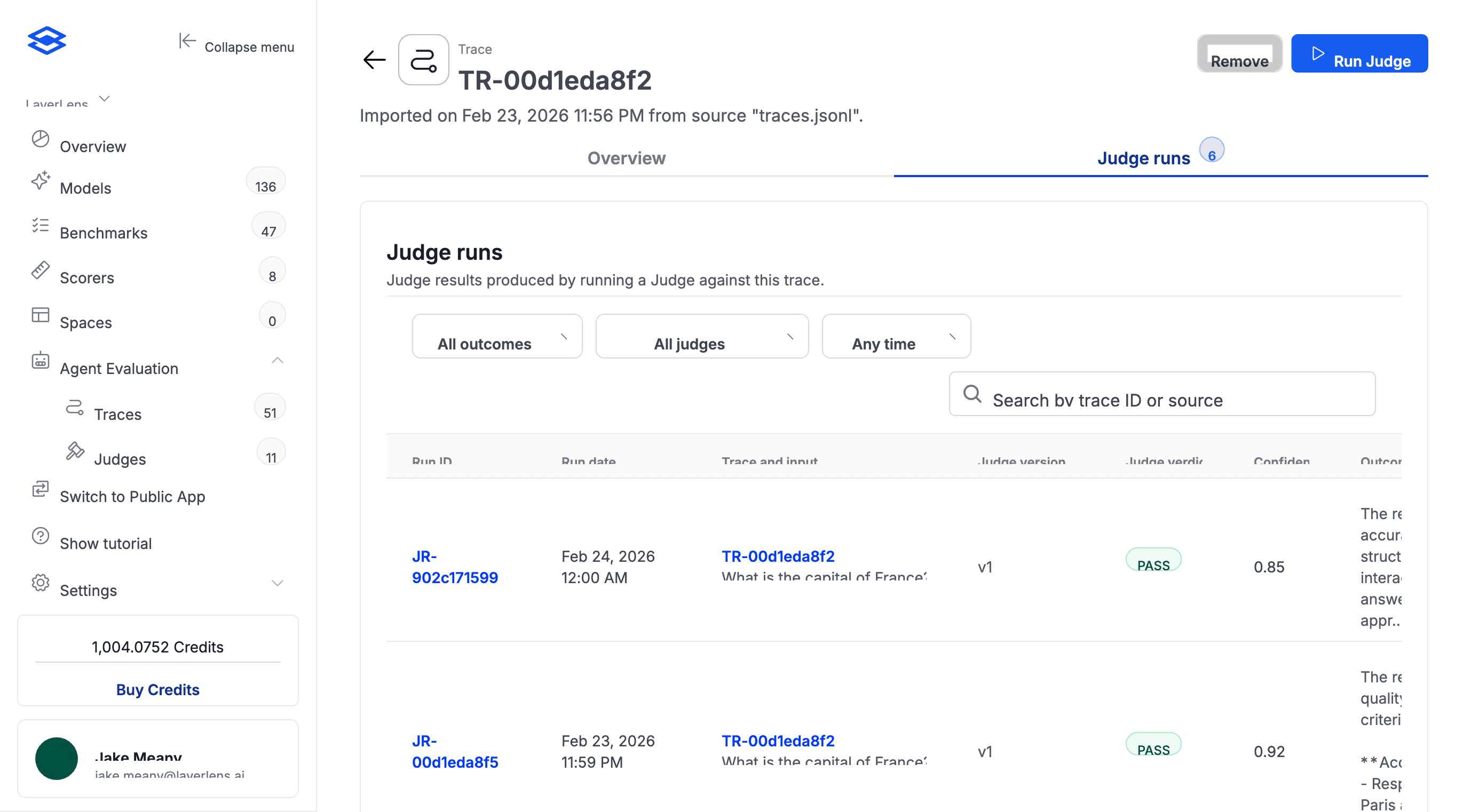1471x812 pixels.
Task: Click the back arrow next to Trace
Action: click(x=375, y=59)
